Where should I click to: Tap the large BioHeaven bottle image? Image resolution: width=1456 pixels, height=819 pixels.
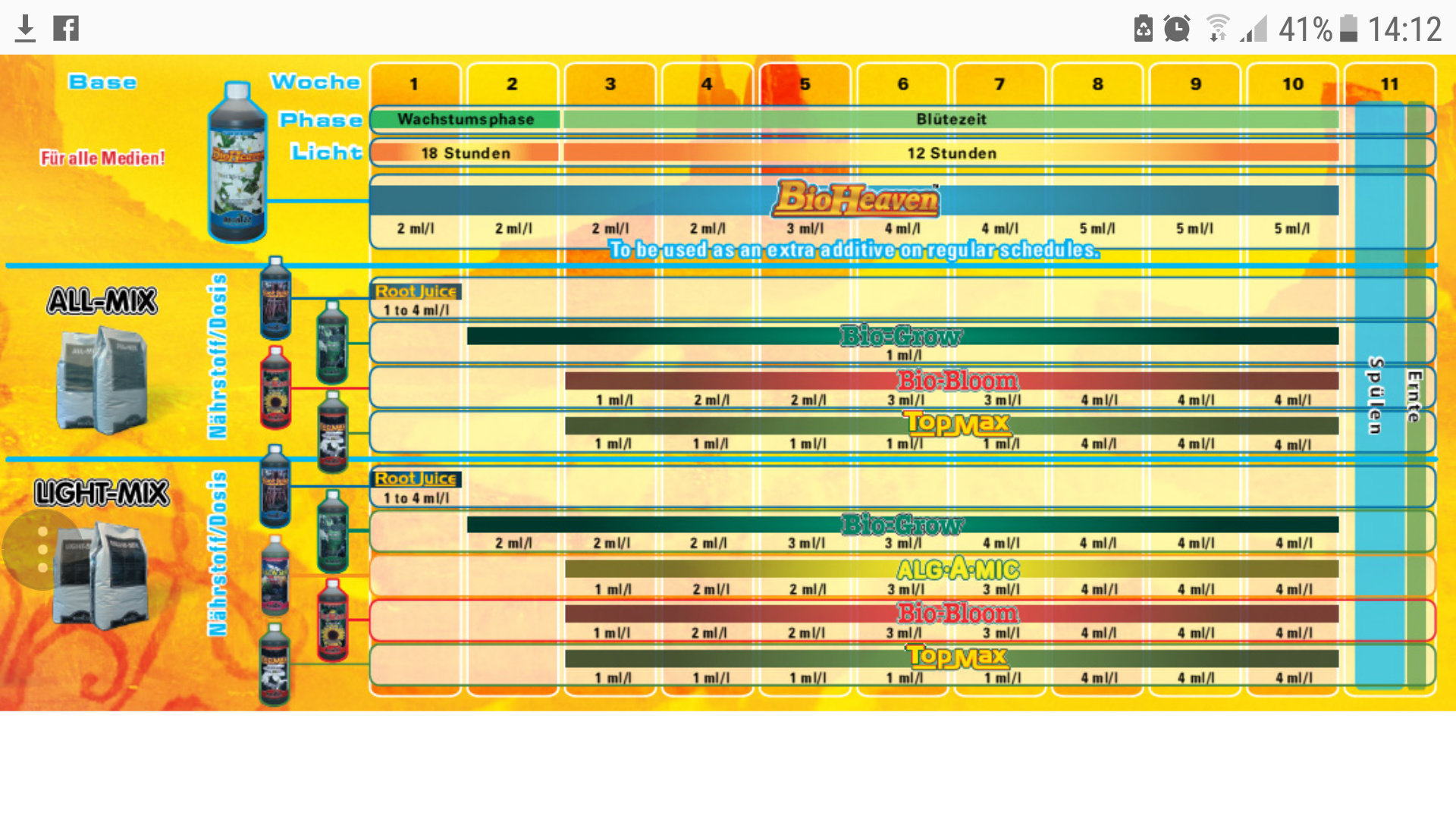(x=237, y=163)
